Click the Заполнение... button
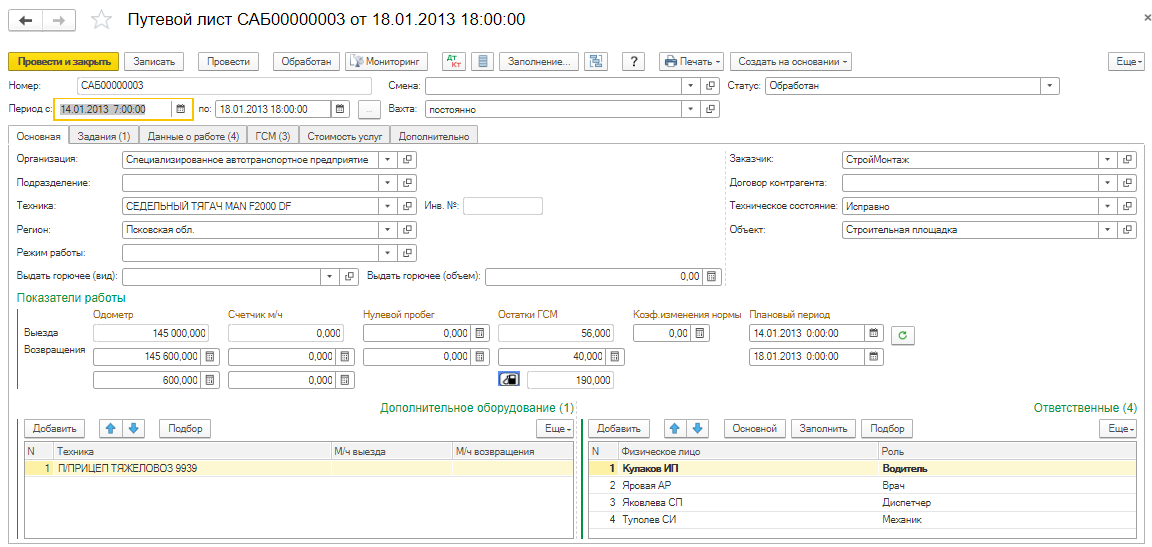This screenshot has height=547, width=1152. pyautogui.click(x=539, y=62)
